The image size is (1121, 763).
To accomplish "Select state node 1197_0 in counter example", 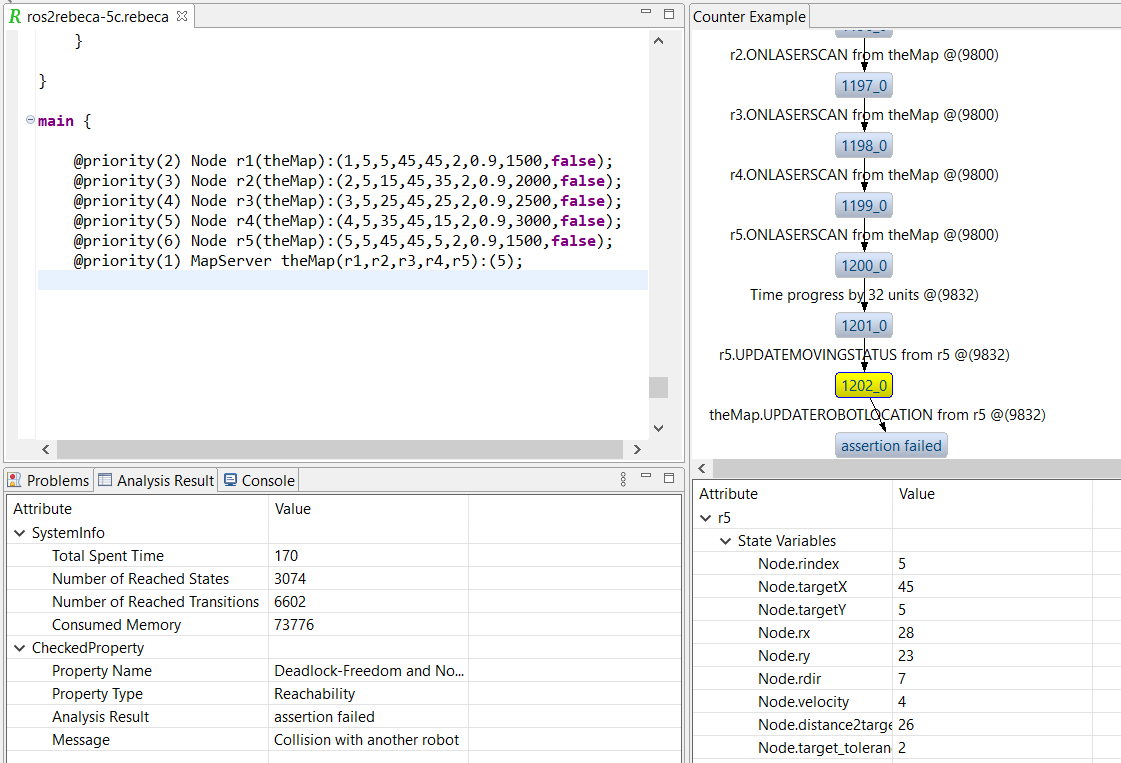I will tap(863, 86).
